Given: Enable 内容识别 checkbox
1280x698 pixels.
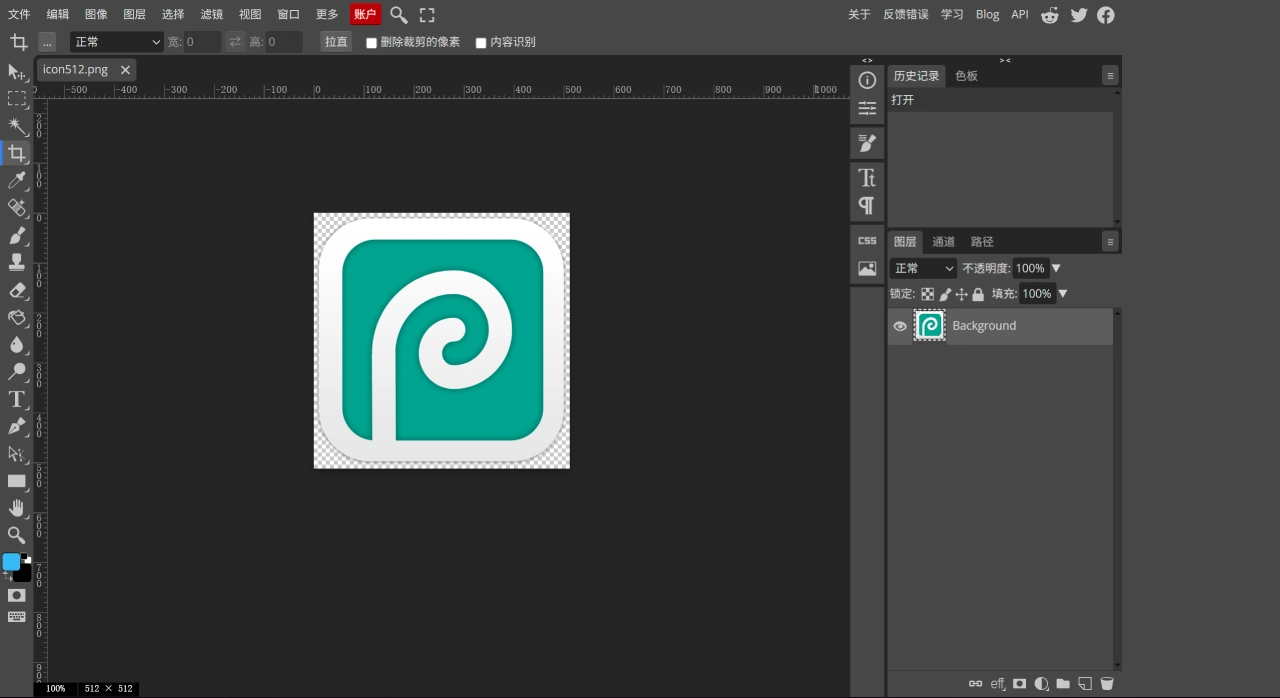Looking at the screenshot, I should click(481, 43).
